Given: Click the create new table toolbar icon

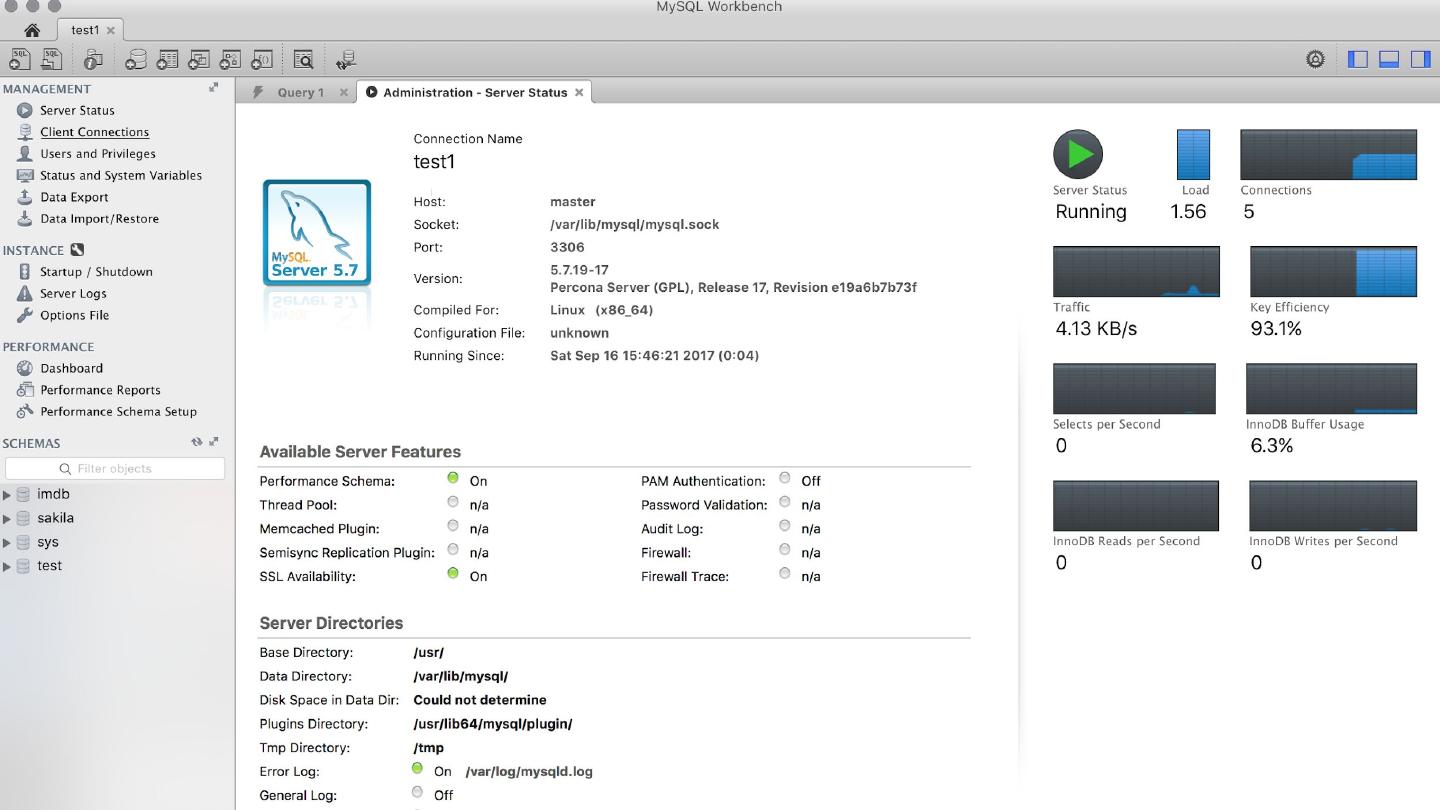Looking at the screenshot, I should click(167, 60).
